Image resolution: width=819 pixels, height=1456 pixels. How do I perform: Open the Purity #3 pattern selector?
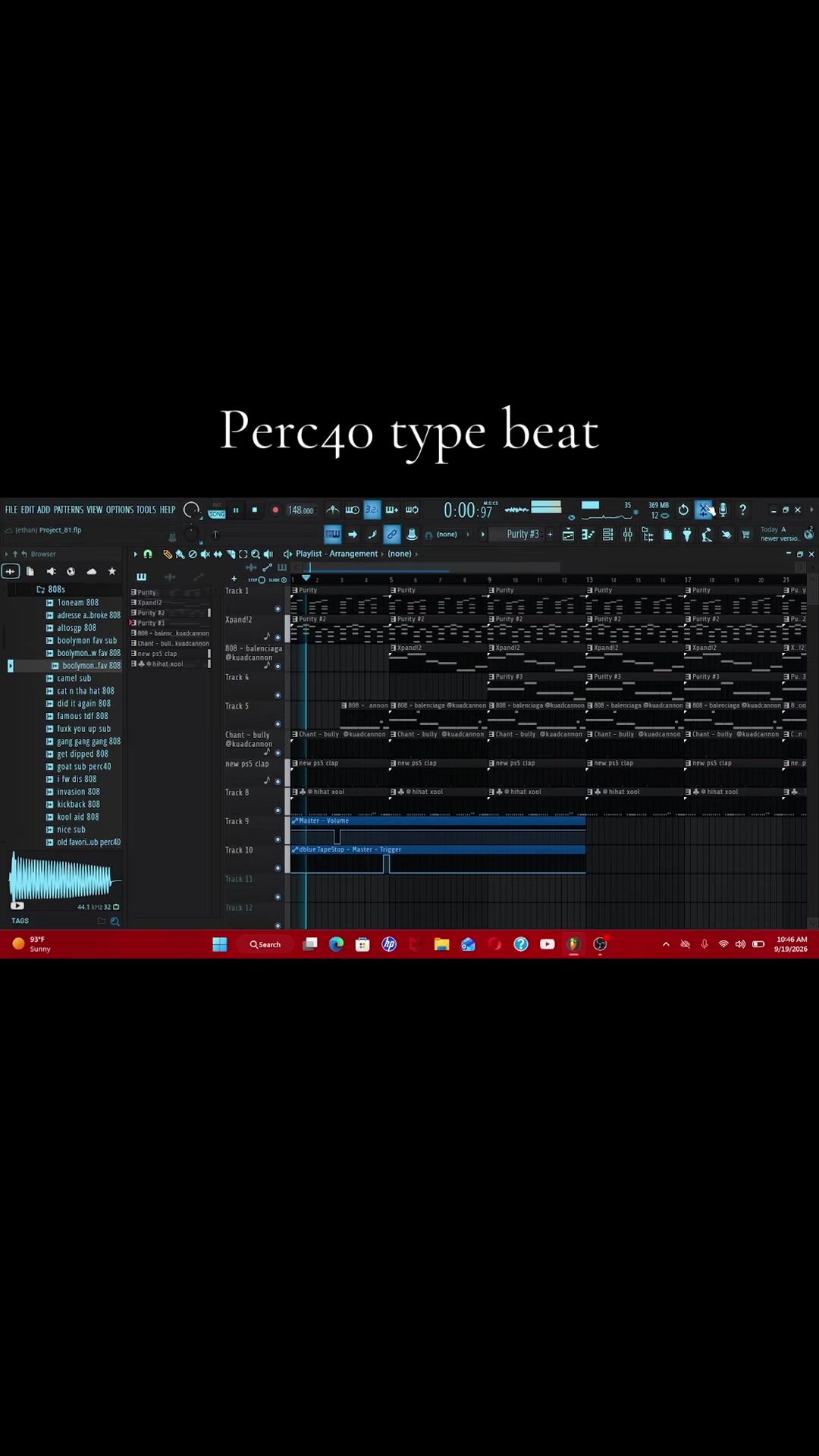[x=522, y=535]
